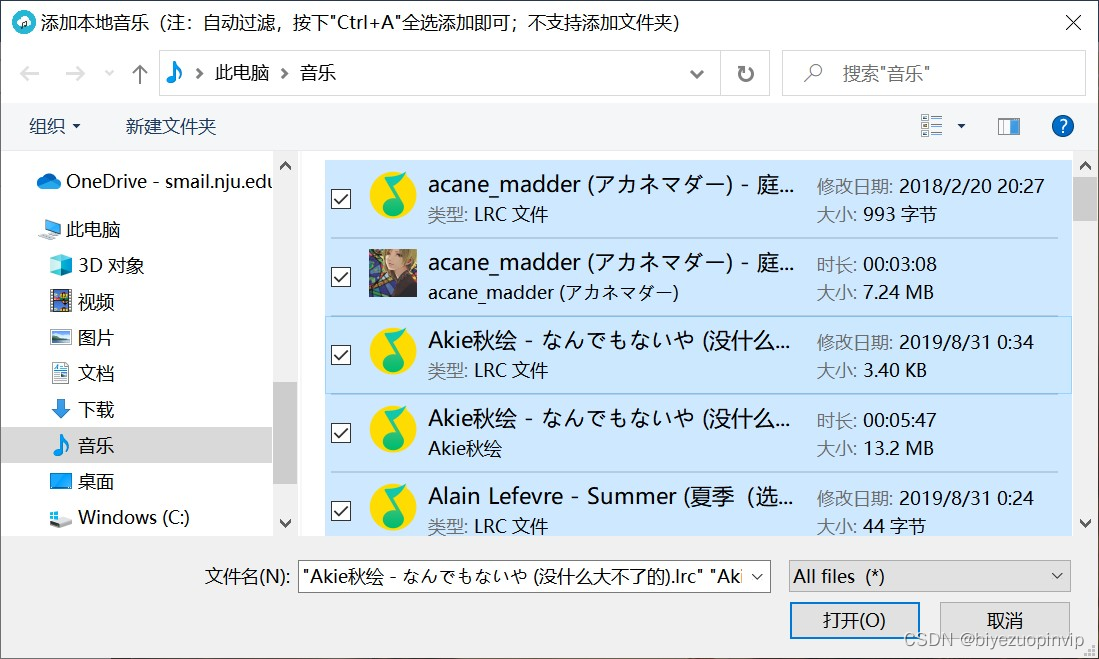The width and height of the screenshot is (1099, 659).
Task: Click the acane_madder LRC file music icon
Action: (x=392, y=196)
